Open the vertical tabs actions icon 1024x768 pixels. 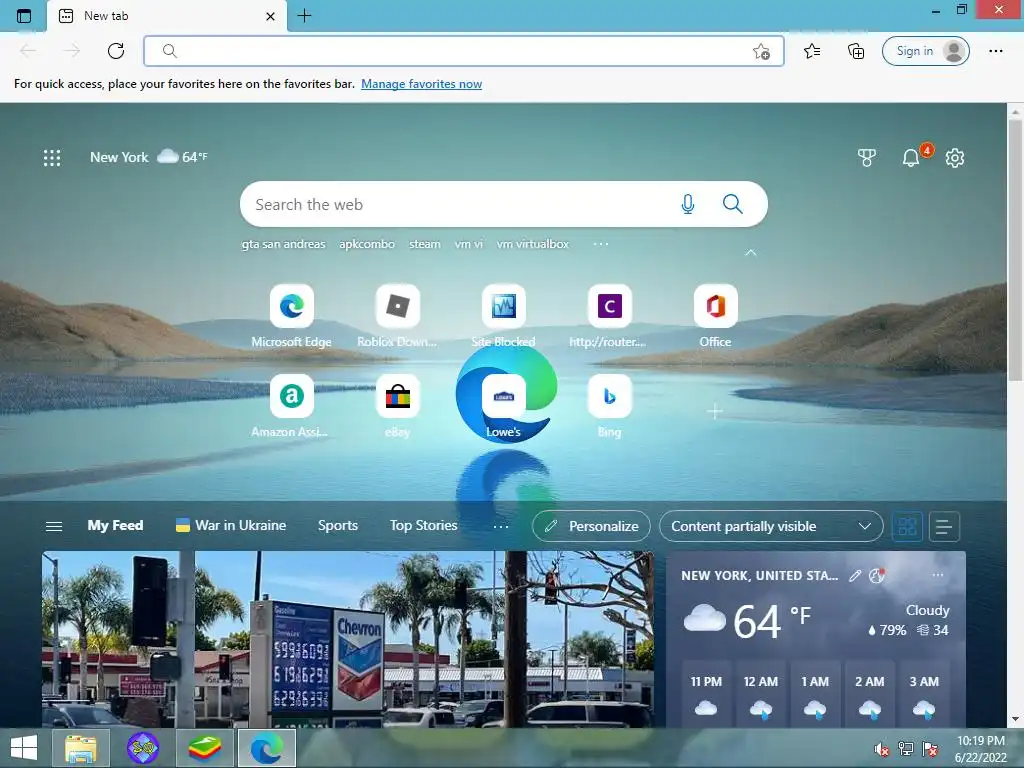pos(24,16)
